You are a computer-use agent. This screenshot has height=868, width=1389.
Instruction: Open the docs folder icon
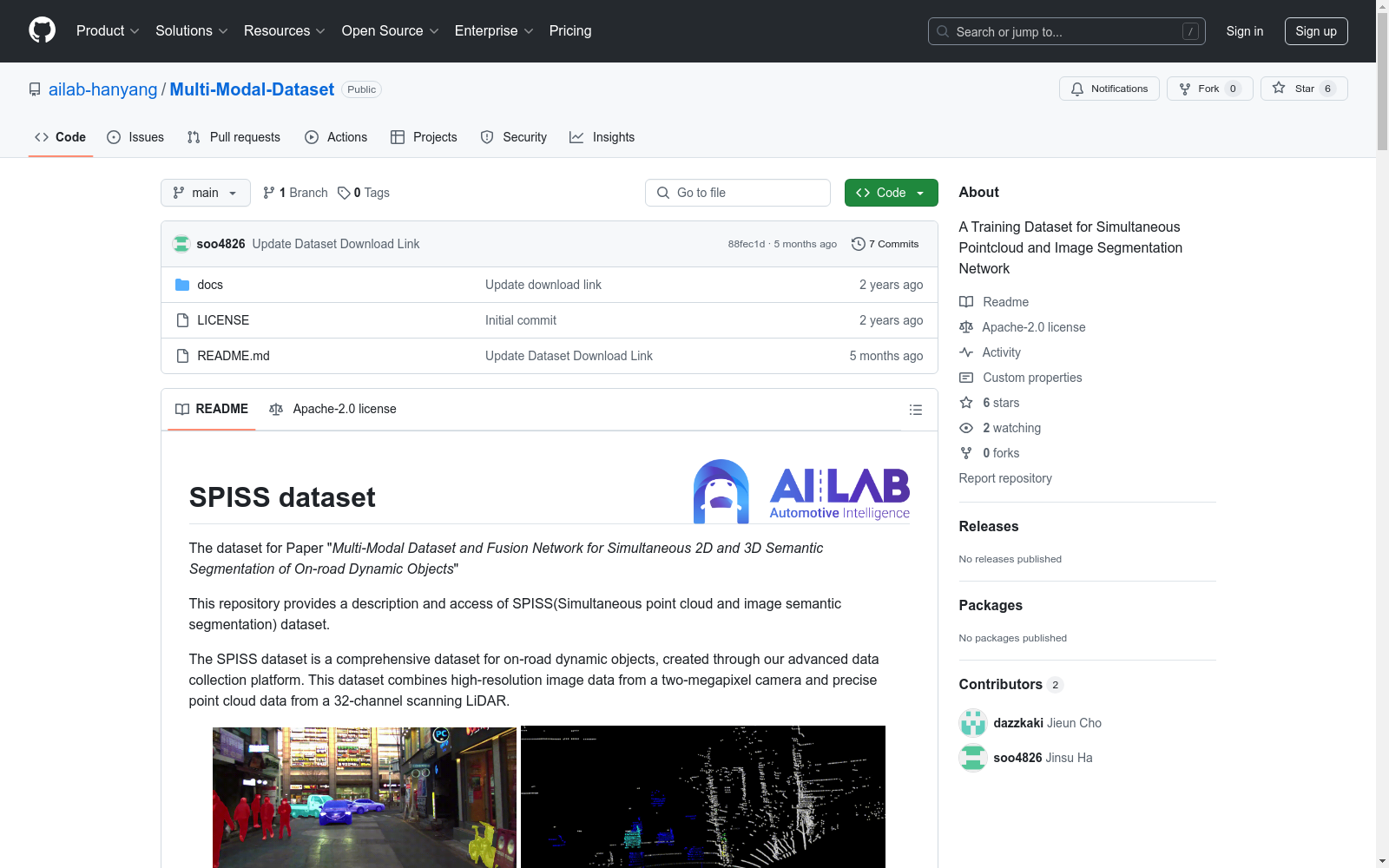coord(182,285)
